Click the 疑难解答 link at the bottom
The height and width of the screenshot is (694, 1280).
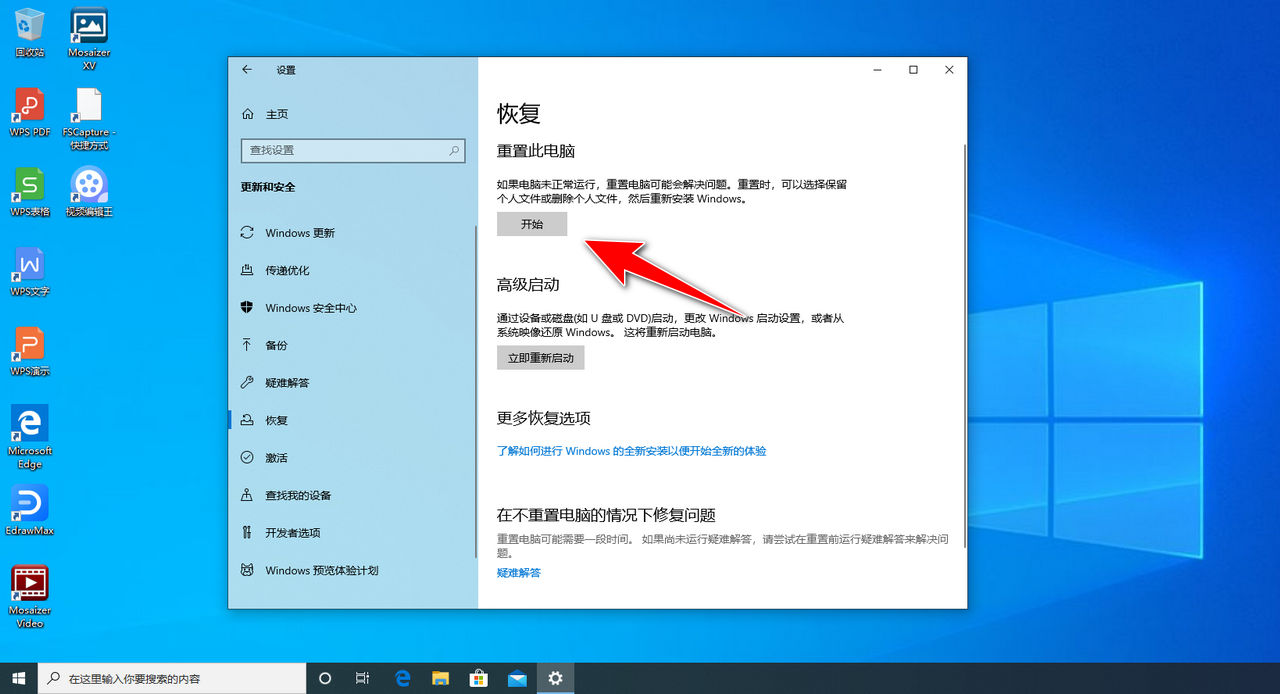519,573
